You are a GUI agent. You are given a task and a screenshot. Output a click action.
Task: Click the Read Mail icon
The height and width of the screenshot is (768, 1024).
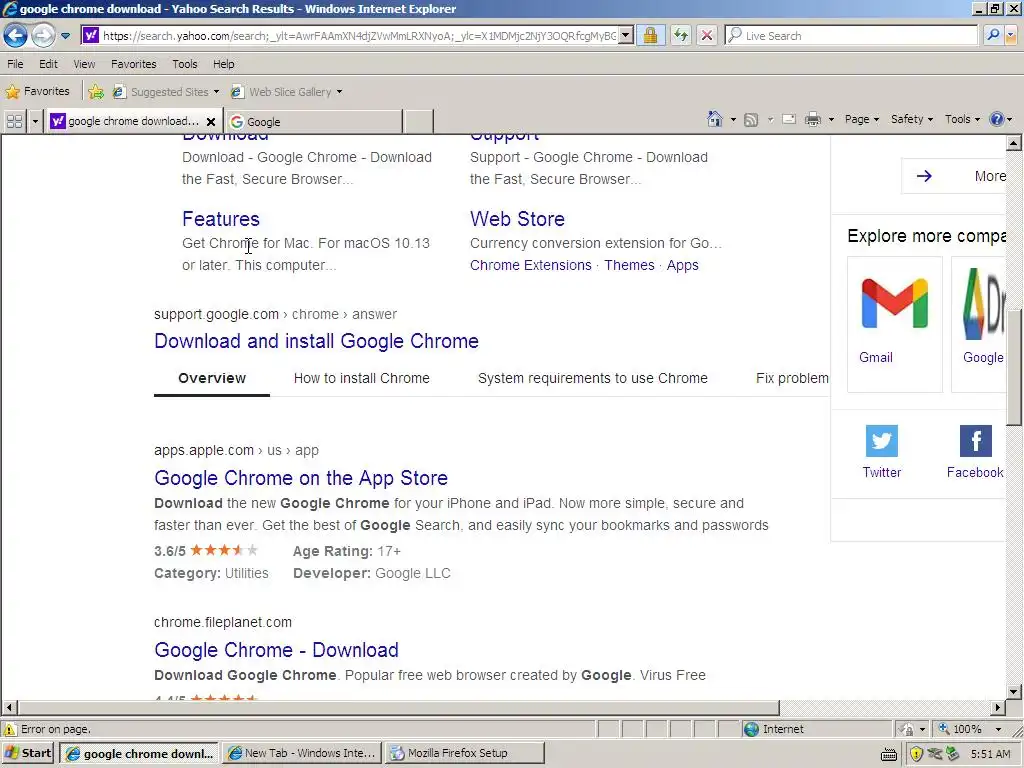tap(789, 119)
